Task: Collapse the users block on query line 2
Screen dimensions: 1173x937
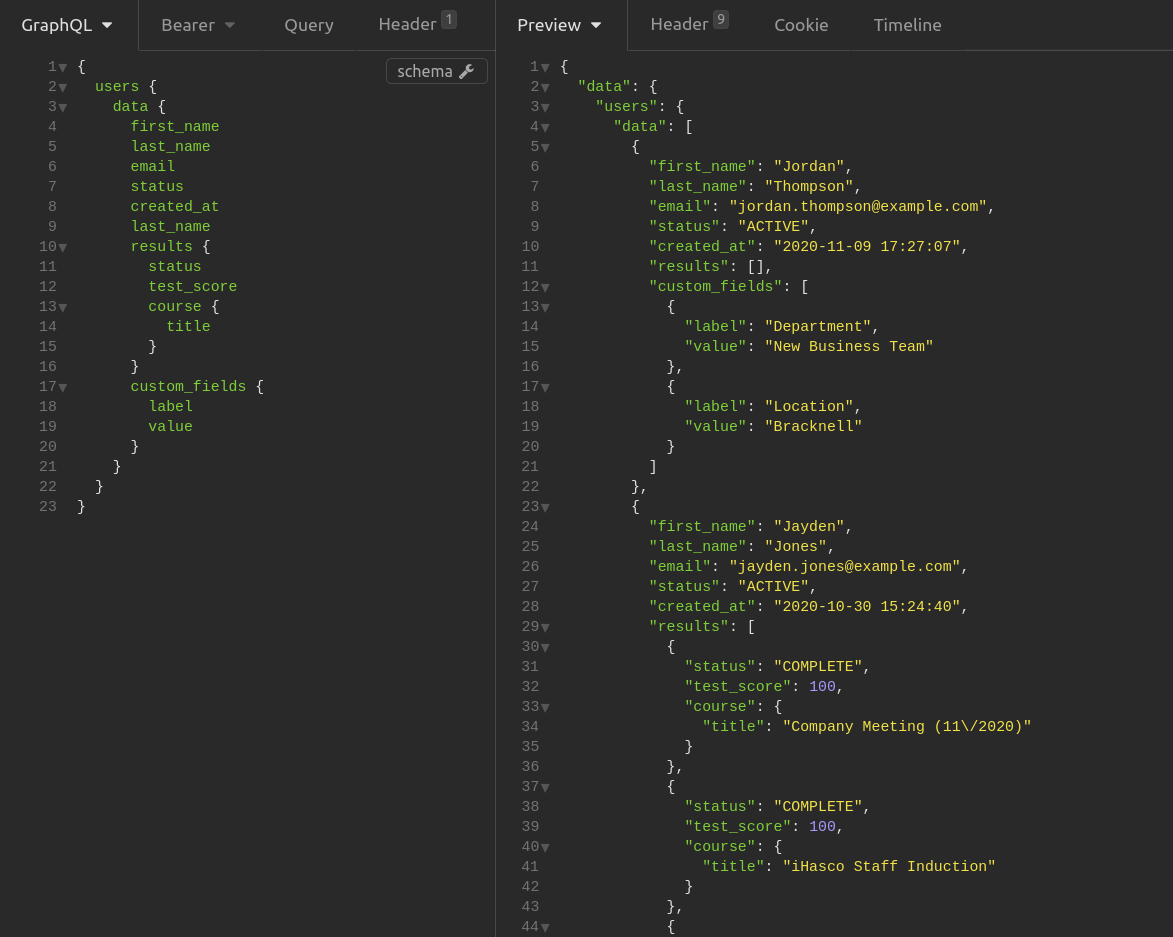Action: pos(63,87)
